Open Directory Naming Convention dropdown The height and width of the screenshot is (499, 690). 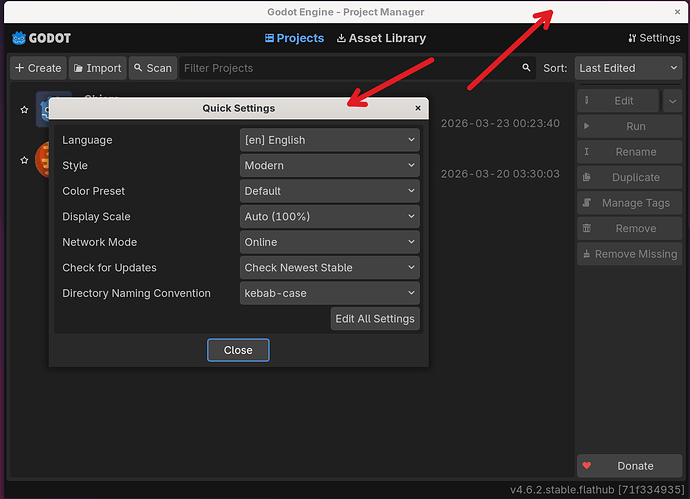click(x=330, y=293)
